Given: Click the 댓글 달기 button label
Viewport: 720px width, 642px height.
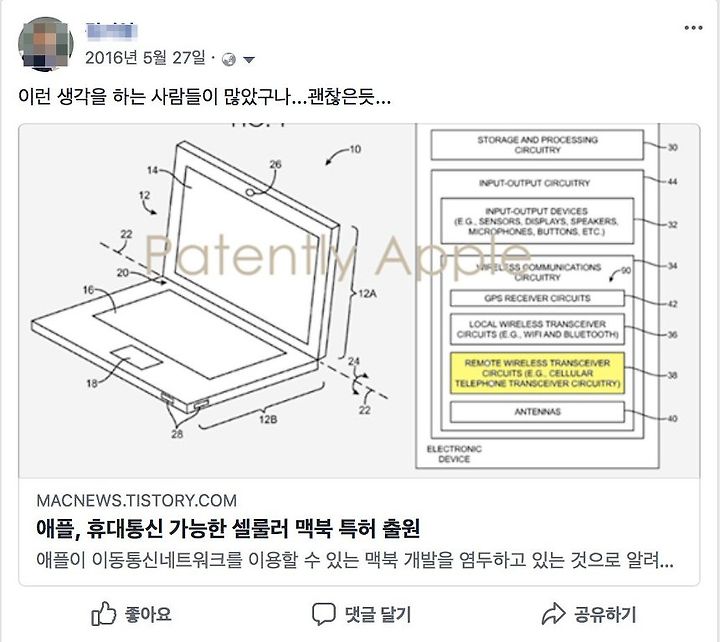Looking at the screenshot, I should click(378, 614).
